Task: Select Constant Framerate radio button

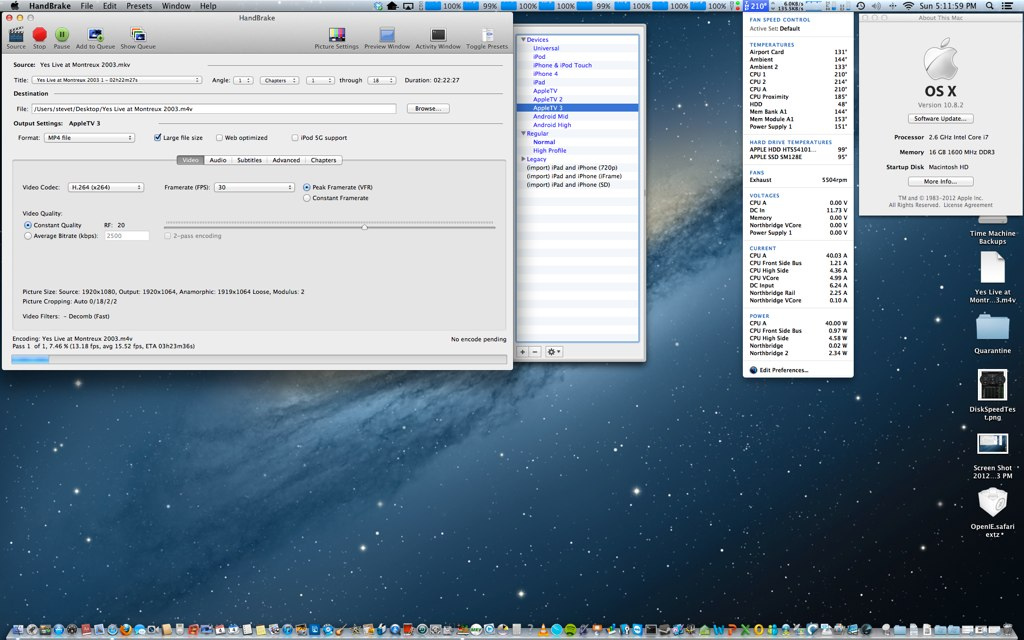Action: [307, 198]
